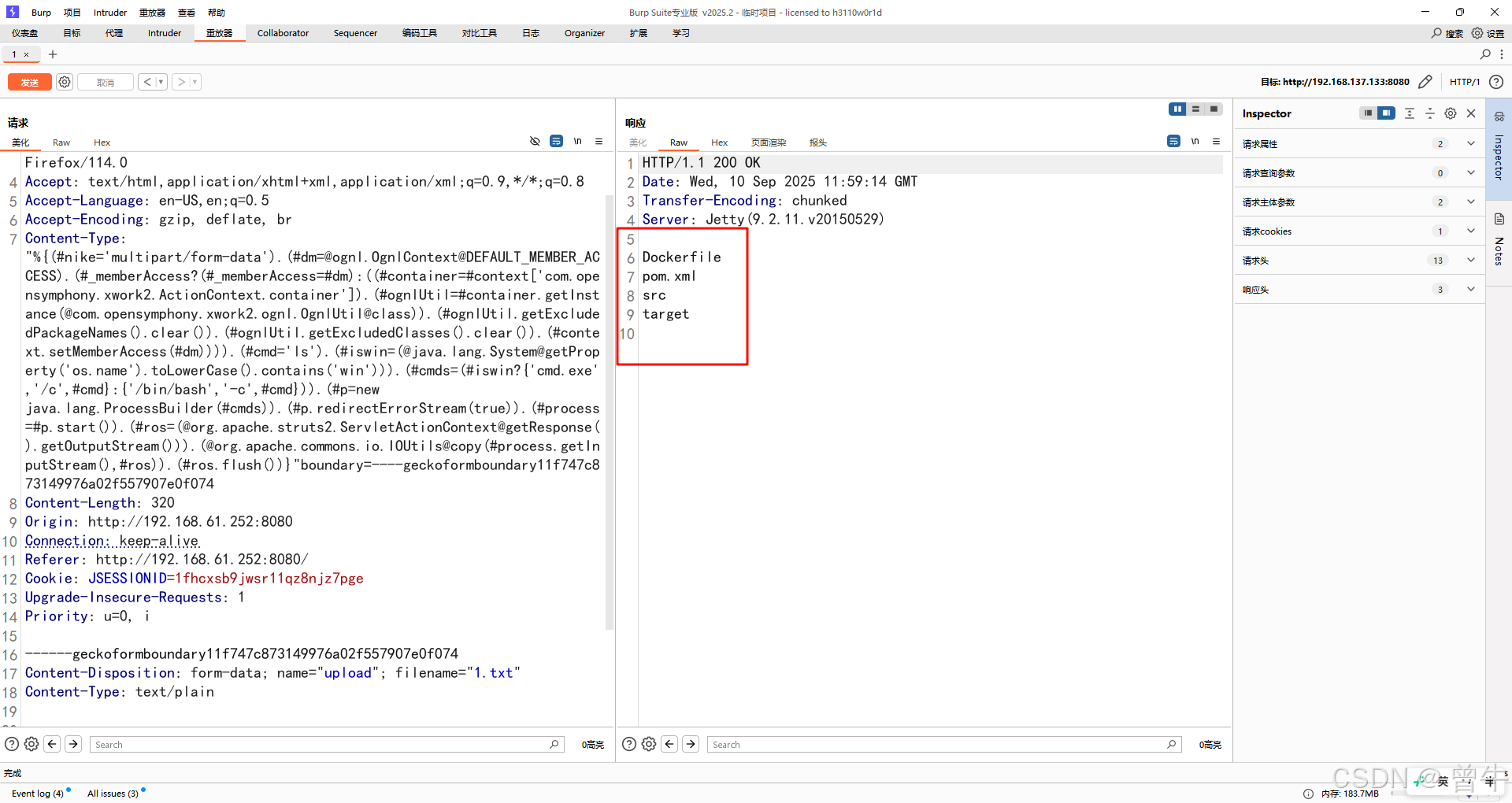Switch to combined tabbed request/response layout
The image size is (1512, 803).
click(1214, 109)
